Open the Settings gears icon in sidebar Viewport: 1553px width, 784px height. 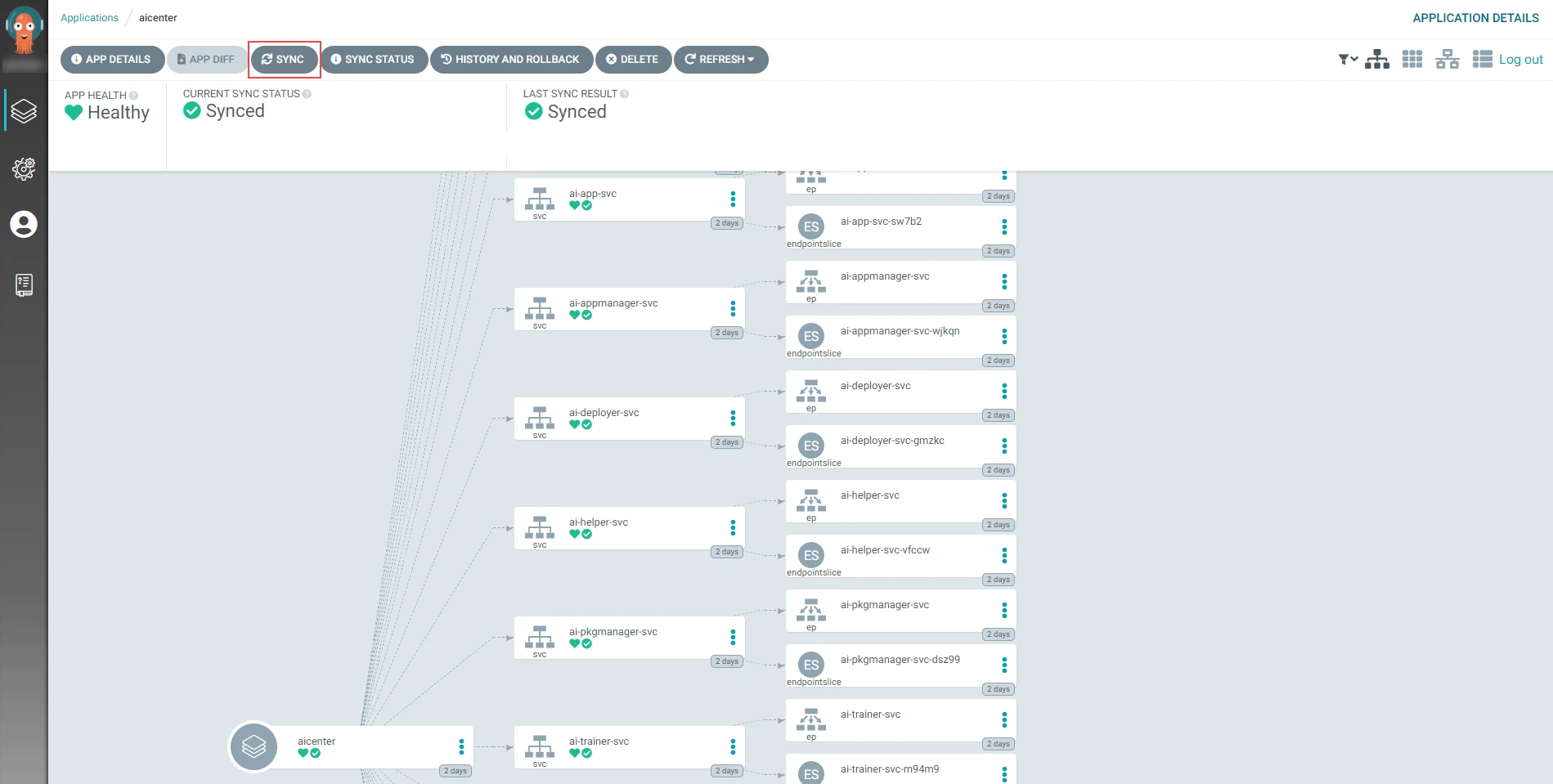[x=24, y=169]
